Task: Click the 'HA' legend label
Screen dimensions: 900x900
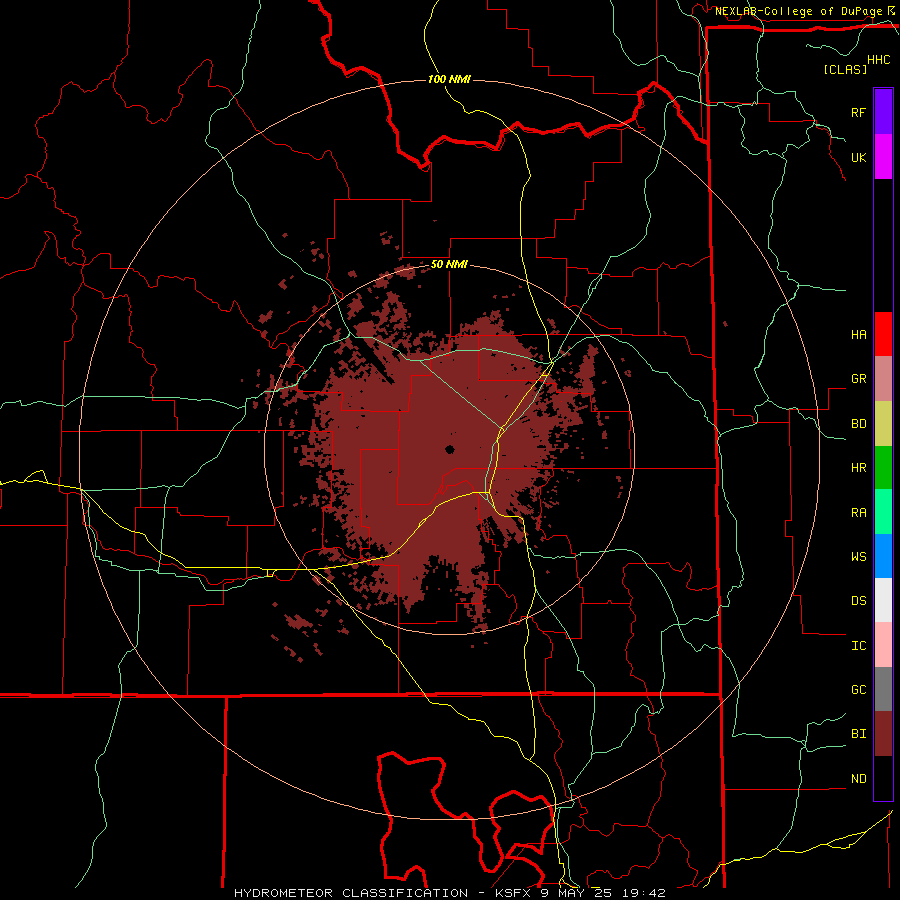Action: click(858, 335)
